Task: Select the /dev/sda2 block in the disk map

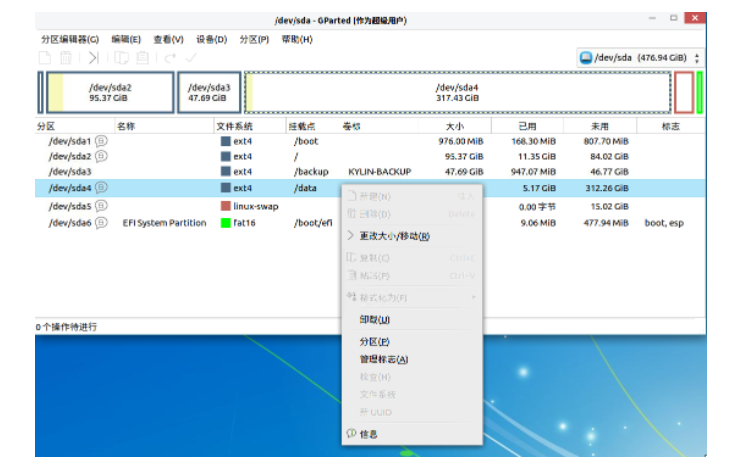Action: pyautogui.click(x=110, y=92)
